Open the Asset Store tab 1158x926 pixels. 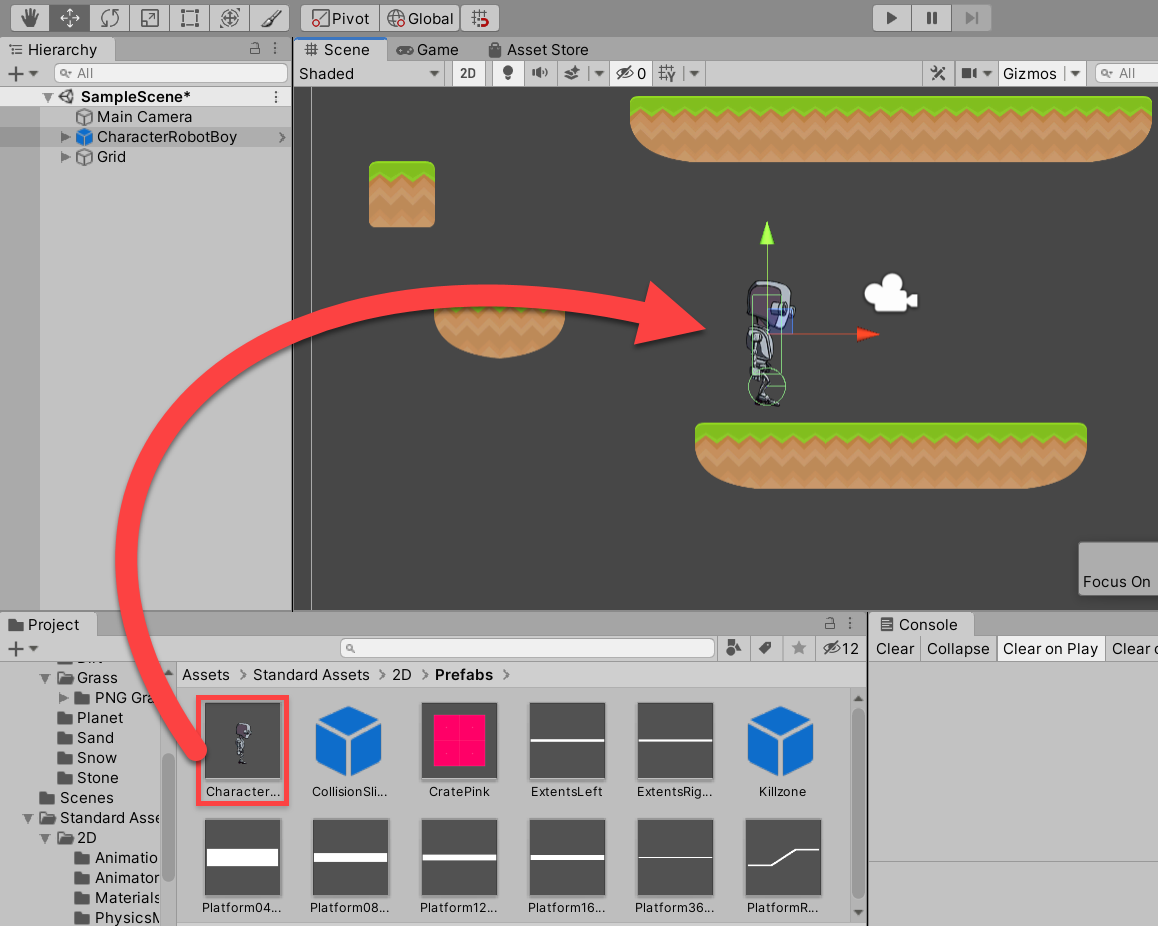(538, 49)
